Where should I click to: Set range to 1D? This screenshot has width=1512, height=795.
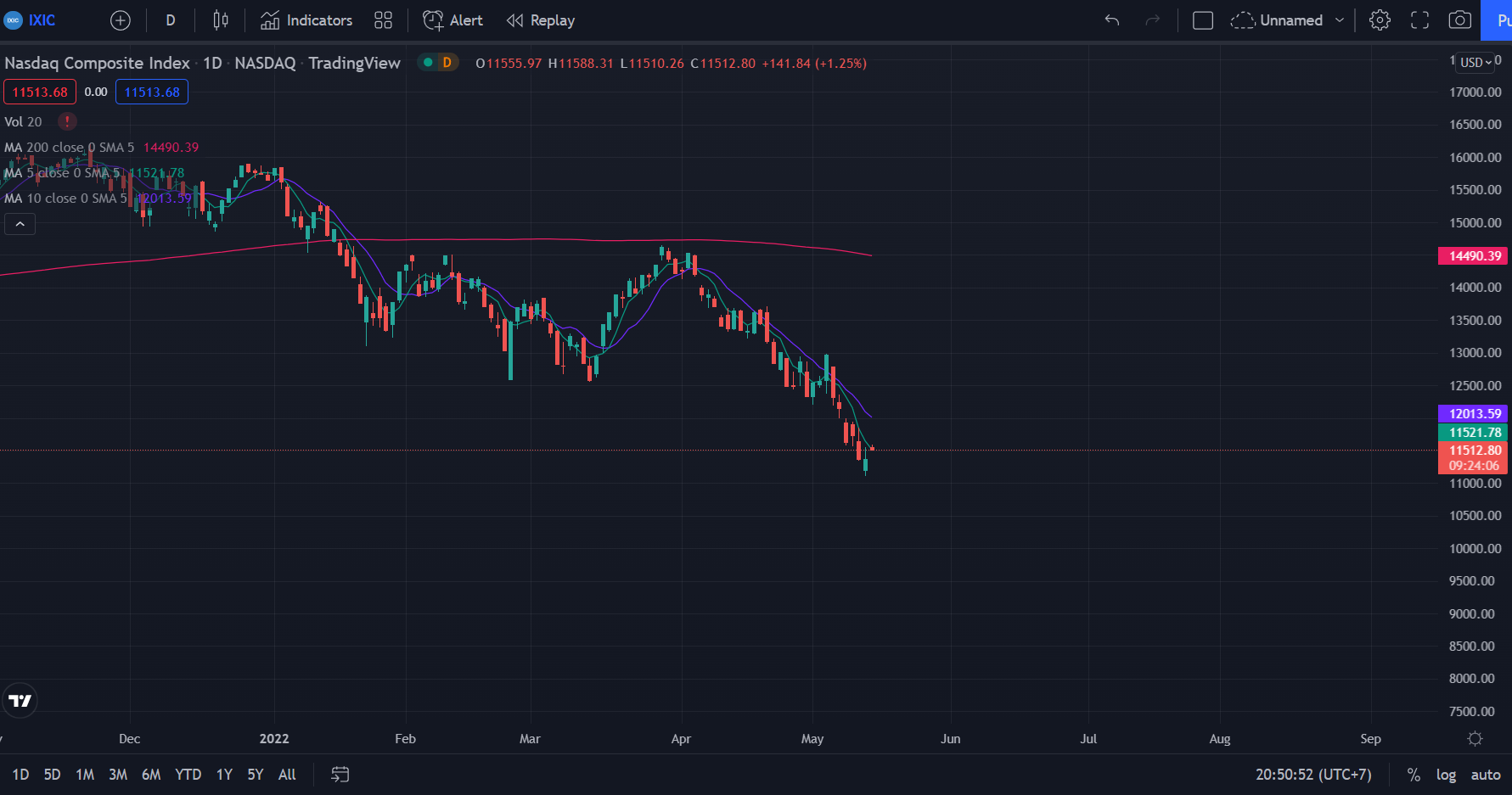[20, 775]
